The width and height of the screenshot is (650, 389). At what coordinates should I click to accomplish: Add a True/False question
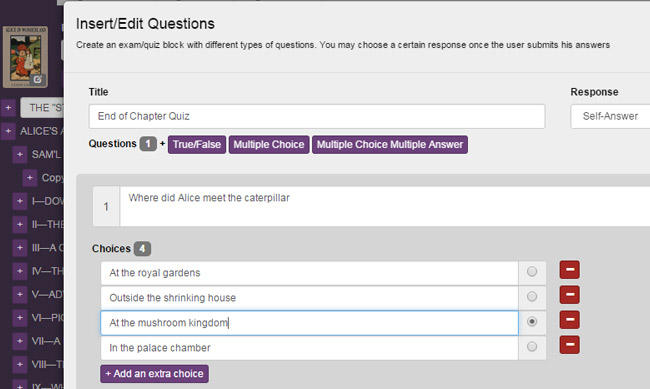point(197,145)
